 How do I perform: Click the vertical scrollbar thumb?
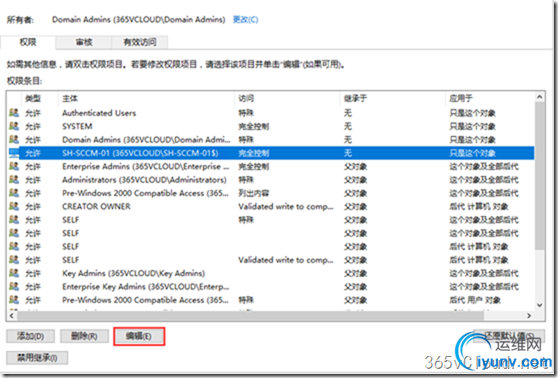539,176
